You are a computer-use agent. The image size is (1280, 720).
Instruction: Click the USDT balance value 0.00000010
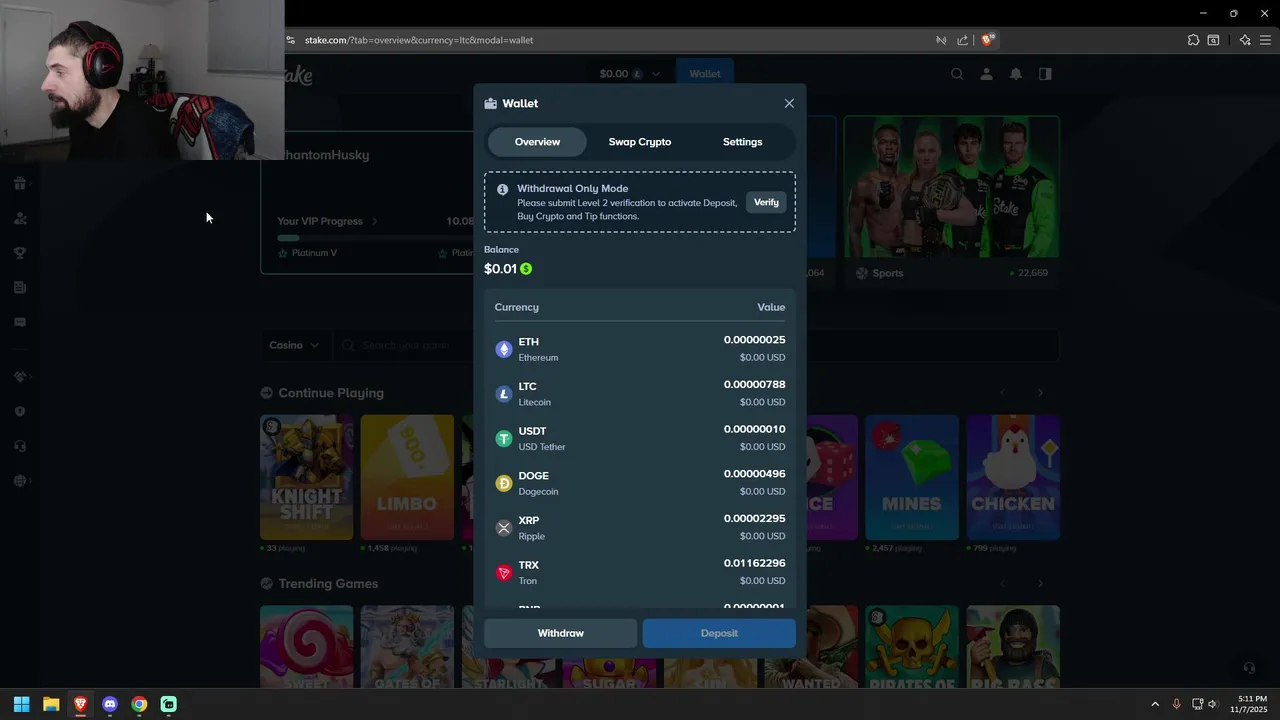(x=754, y=429)
